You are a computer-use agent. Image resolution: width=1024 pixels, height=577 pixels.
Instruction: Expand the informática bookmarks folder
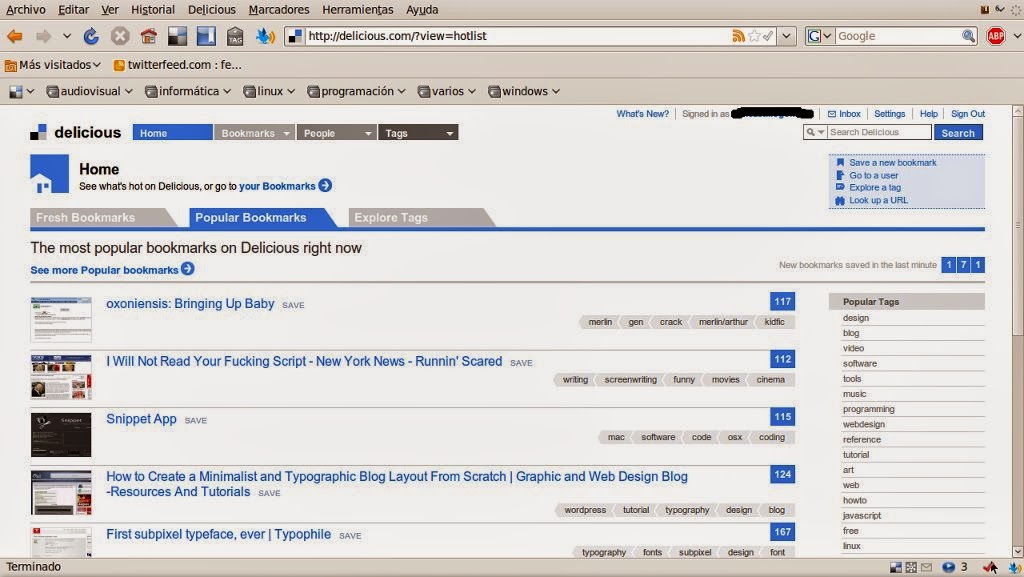[187, 91]
